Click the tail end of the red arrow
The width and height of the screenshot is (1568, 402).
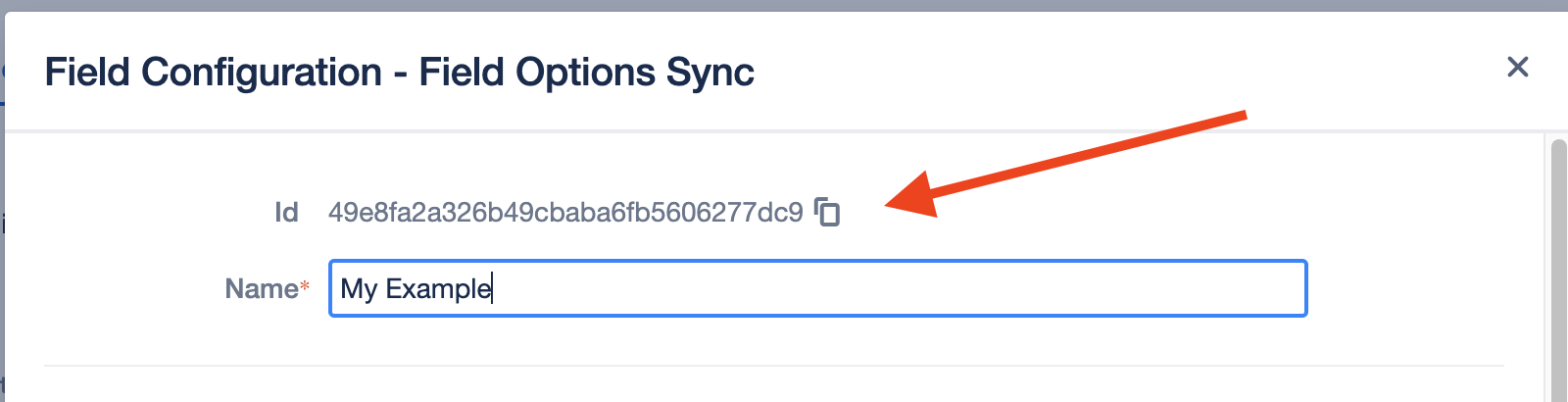click(1240, 117)
